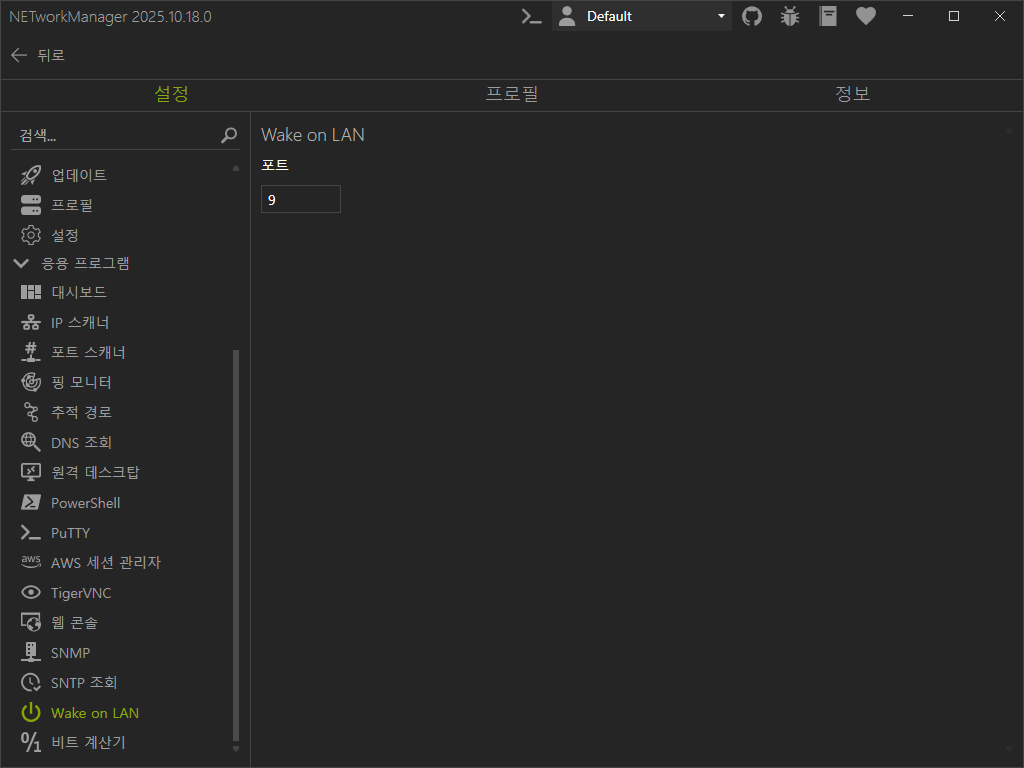Click the globe search icon for DNS 조회

(x=31, y=442)
